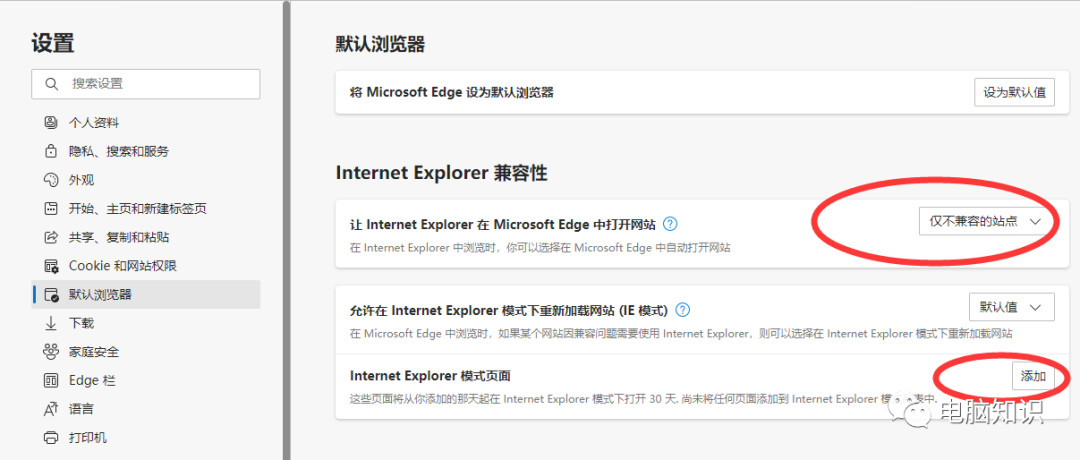
Task: Select 默认浏览器 in sidebar
Action: pyautogui.click(x=145, y=295)
